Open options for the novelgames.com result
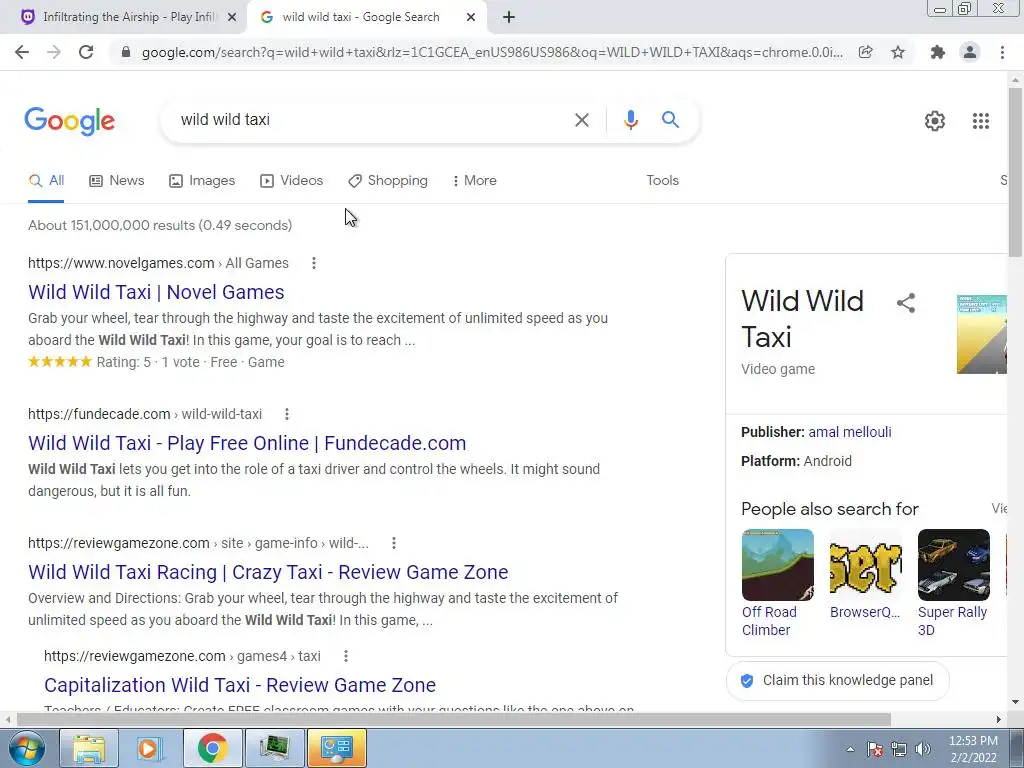1024x768 pixels. coord(314,263)
